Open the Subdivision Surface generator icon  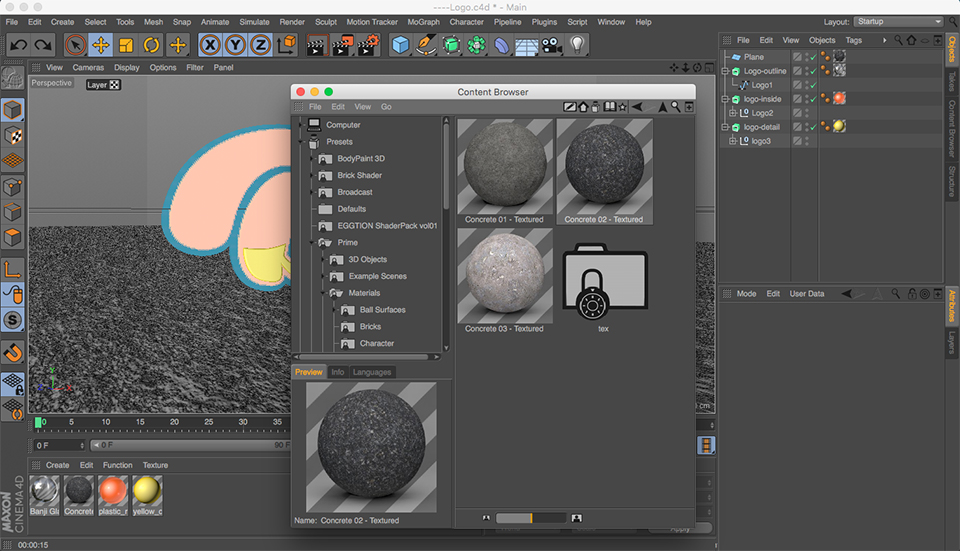point(451,45)
